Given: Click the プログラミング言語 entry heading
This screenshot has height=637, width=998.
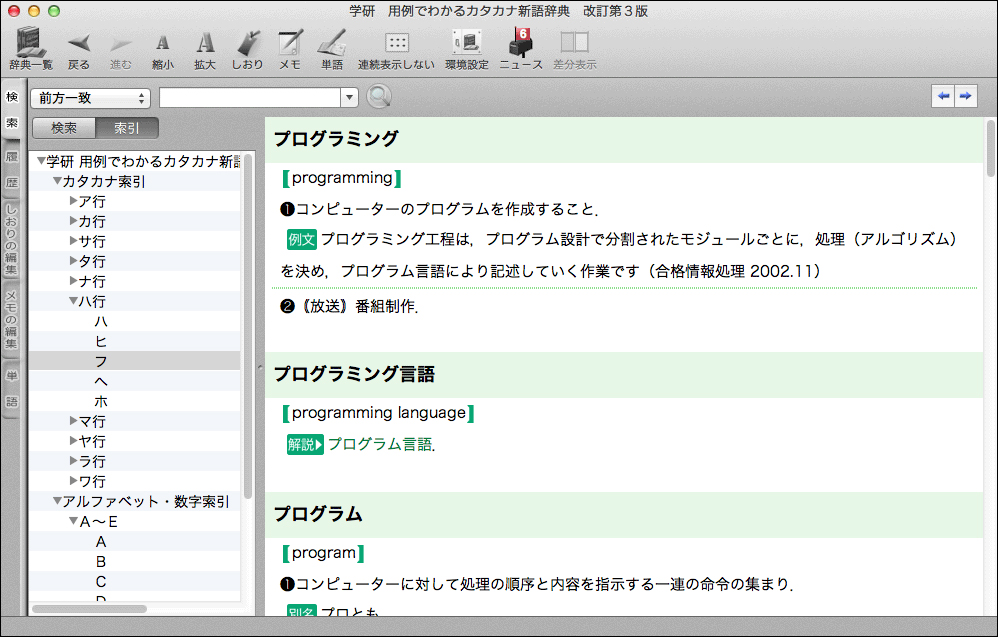Looking at the screenshot, I should point(354,374).
